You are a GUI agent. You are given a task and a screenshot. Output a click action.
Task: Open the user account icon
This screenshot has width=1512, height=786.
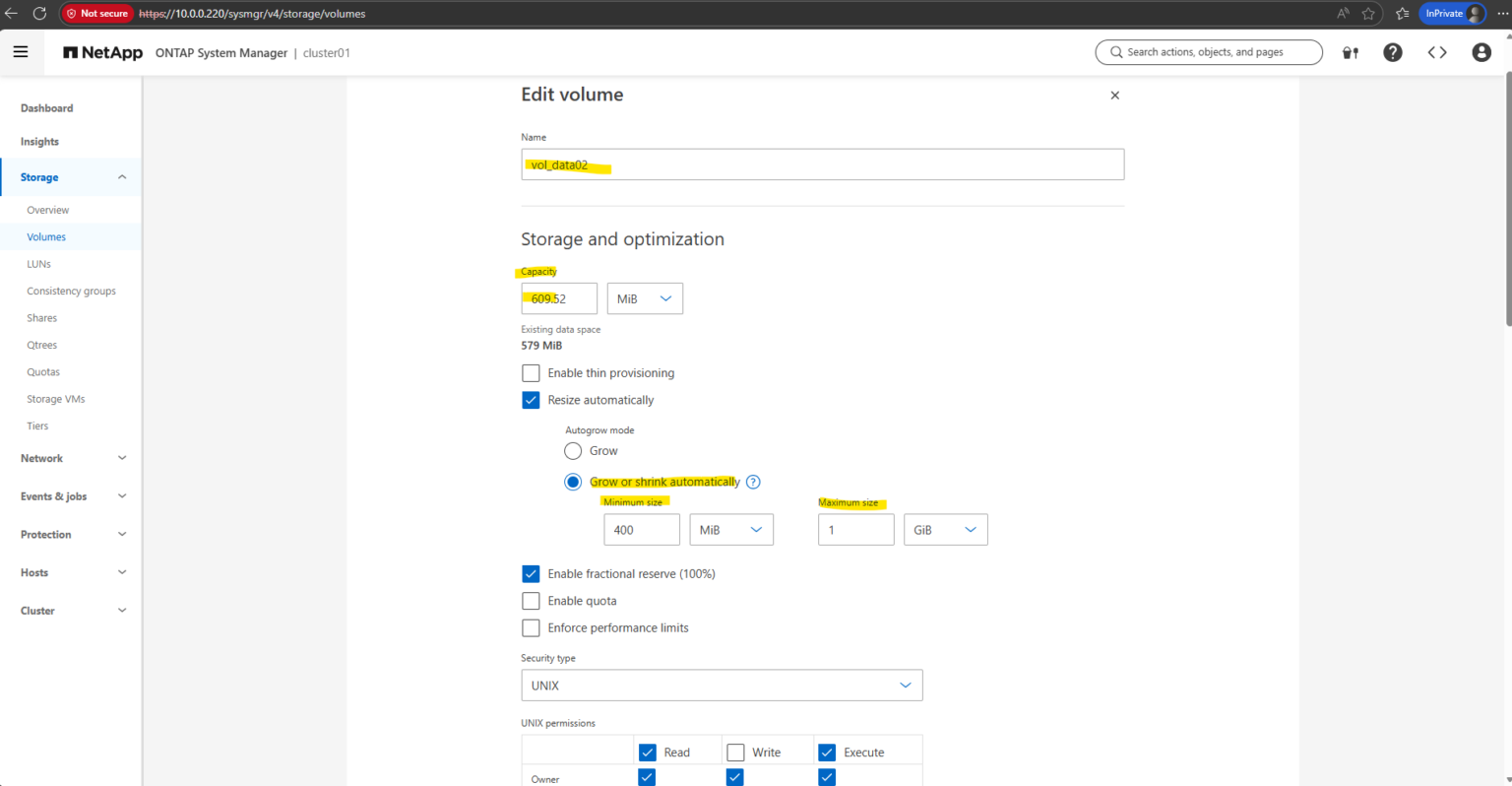click(1481, 52)
